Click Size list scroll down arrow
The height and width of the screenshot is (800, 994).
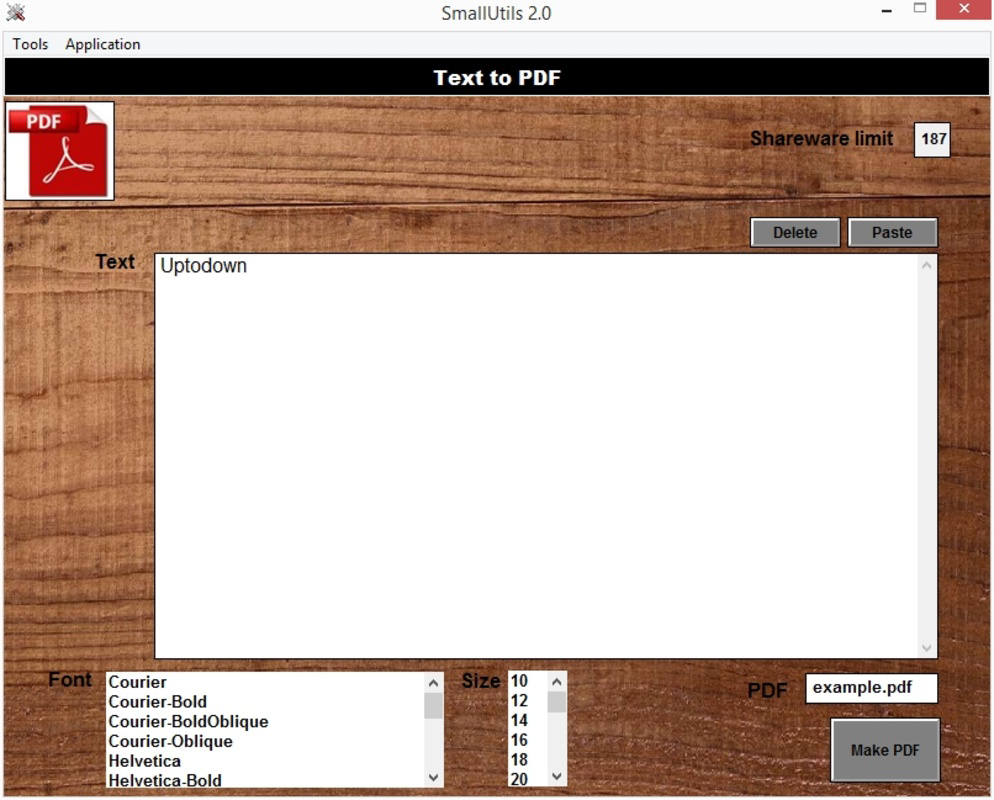(557, 777)
